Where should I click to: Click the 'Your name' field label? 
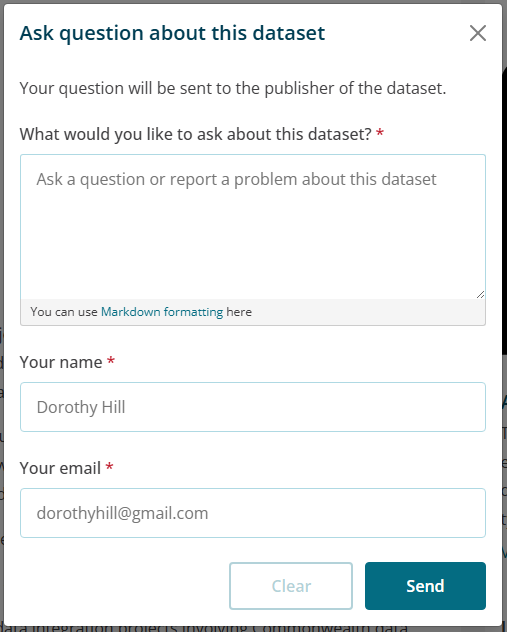[x=61, y=362]
